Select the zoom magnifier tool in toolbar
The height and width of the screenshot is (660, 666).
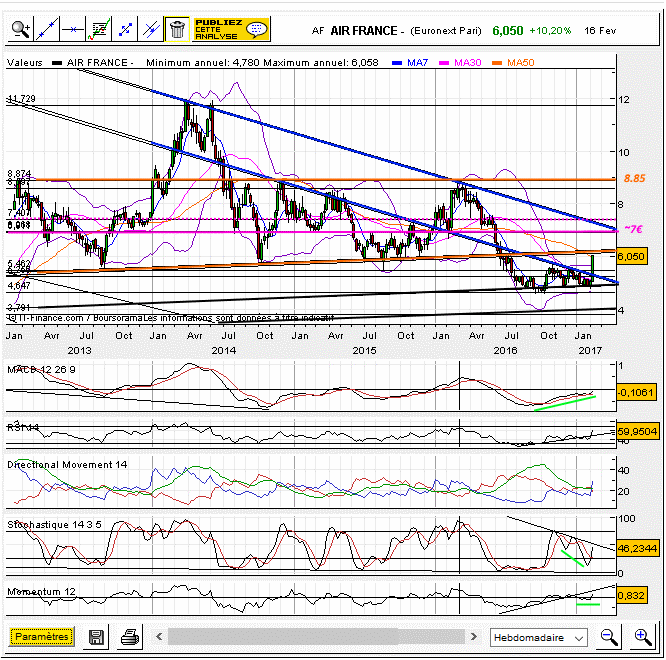tap(20, 29)
